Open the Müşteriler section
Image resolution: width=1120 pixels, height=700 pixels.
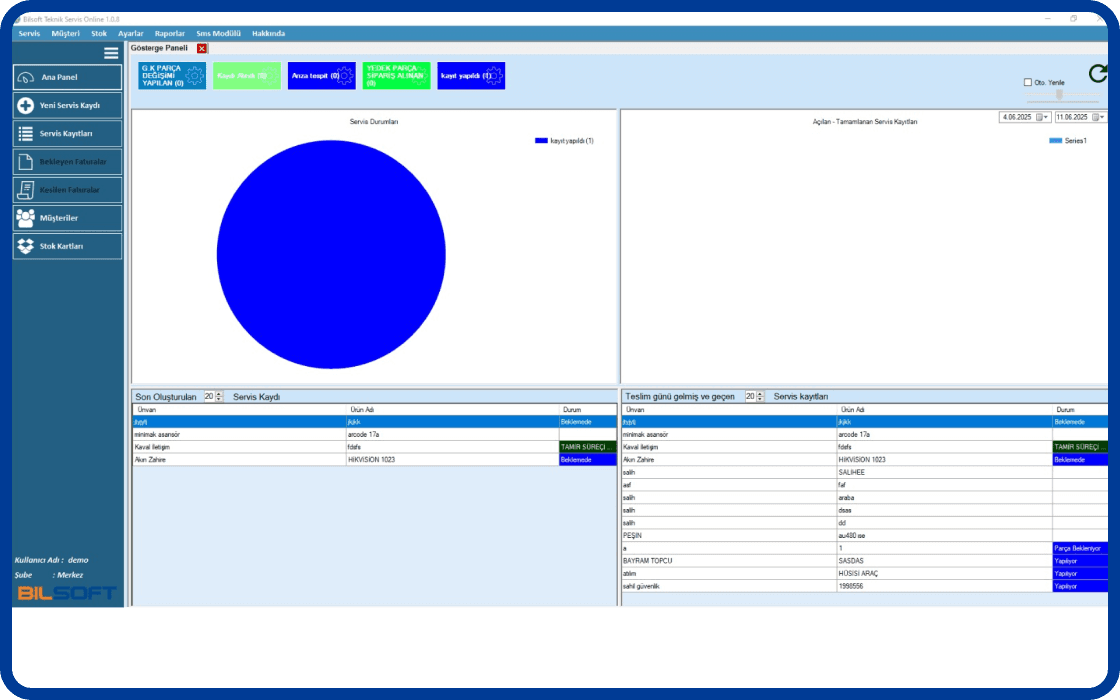point(67,218)
